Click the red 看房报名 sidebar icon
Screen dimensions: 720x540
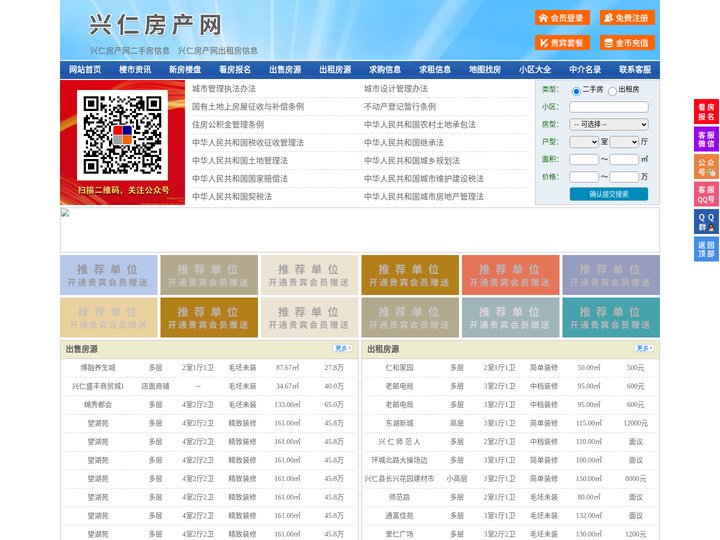[x=706, y=111]
